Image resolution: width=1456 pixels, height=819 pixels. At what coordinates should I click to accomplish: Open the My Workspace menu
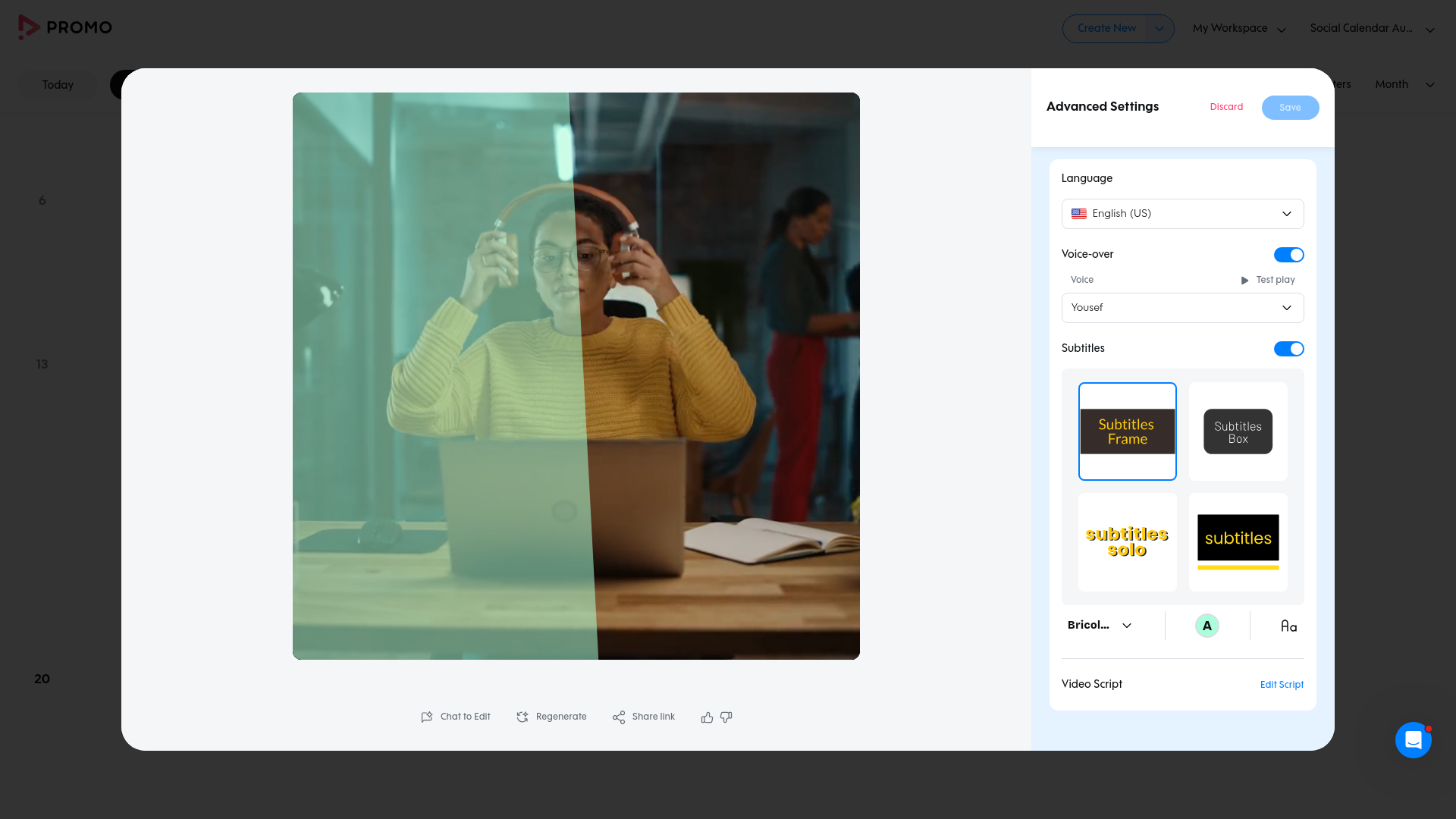[x=1239, y=29]
